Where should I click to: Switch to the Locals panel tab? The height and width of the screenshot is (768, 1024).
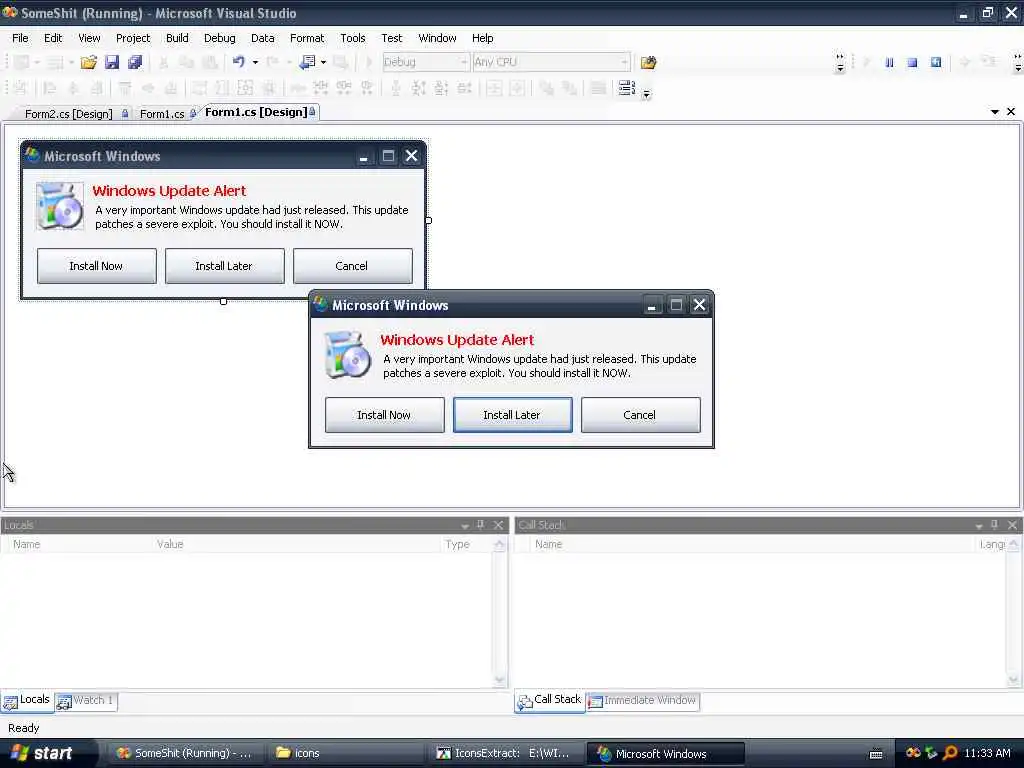[27, 700]
